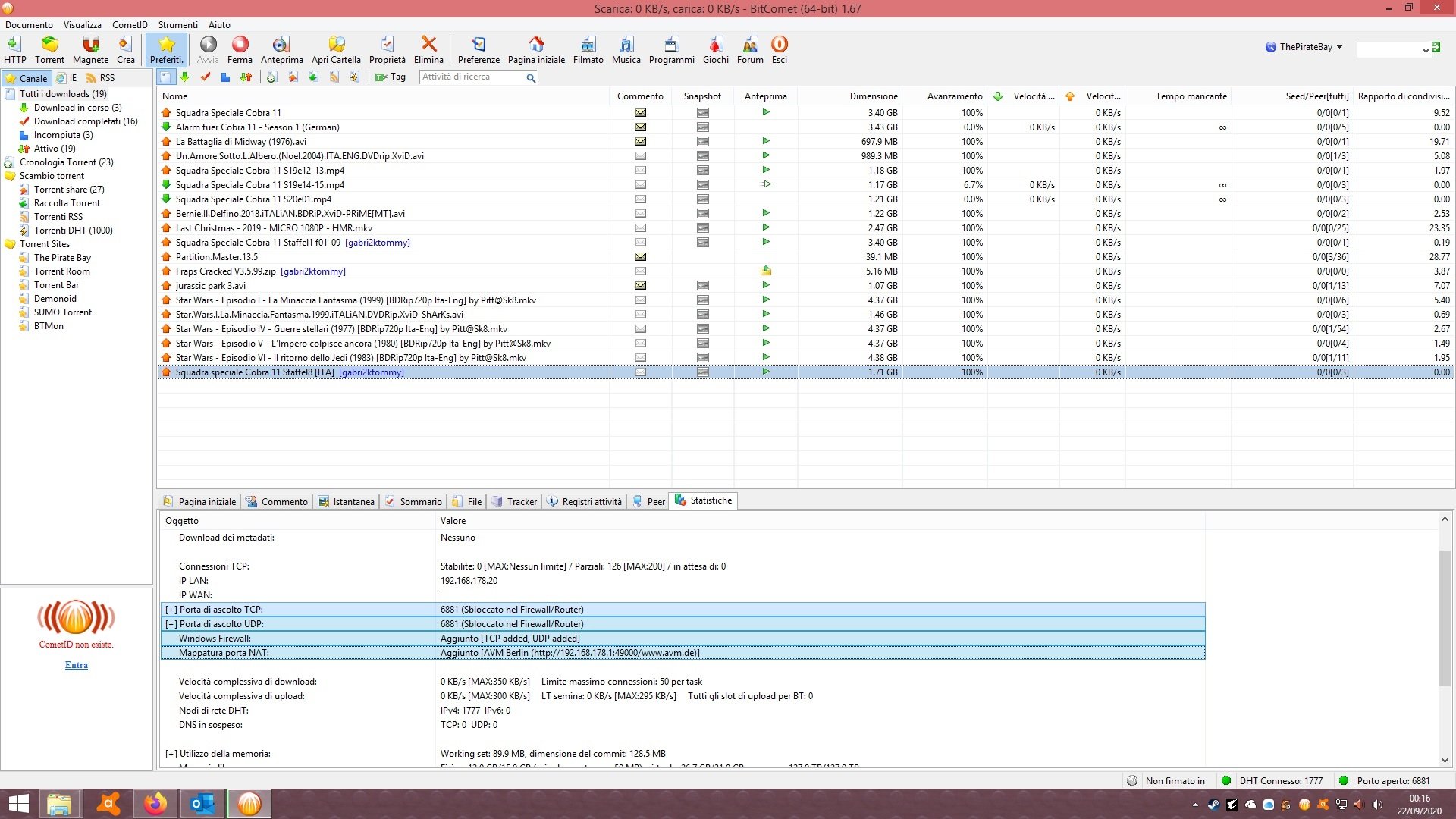Click the statistics panel vertical scrollbar

click(x=1445, y=618)
